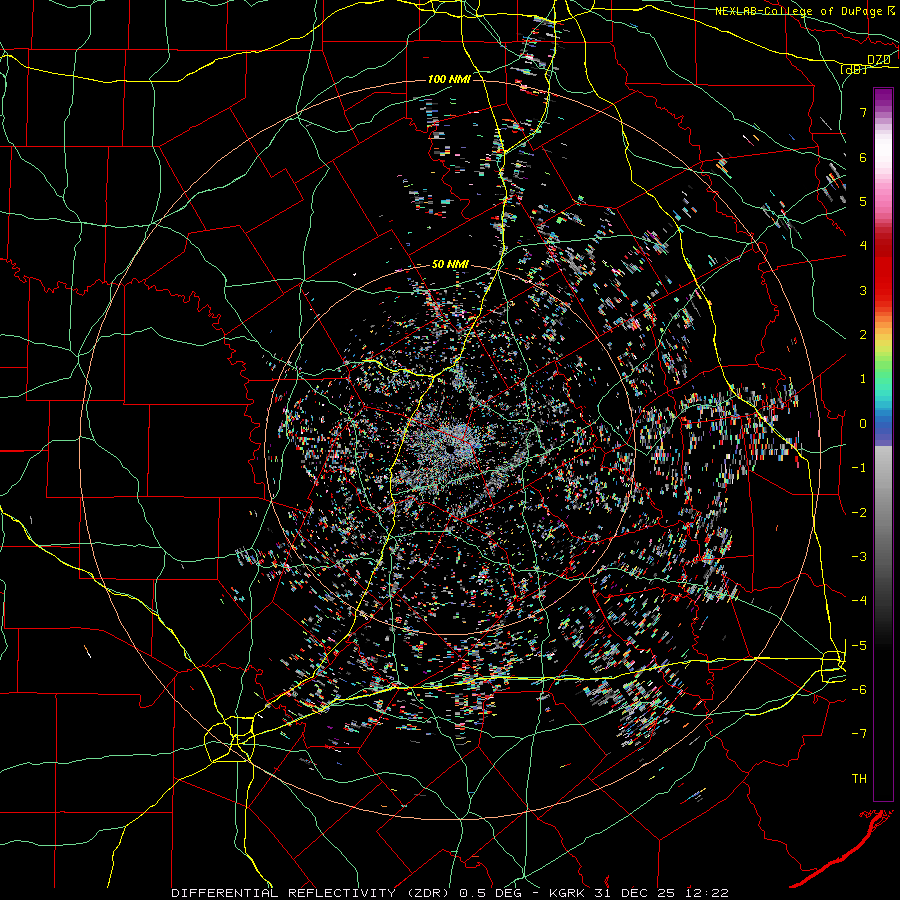Click "0.5 DEG" elevation in the caption
This screenshot has width=900, height=900.
491,893
